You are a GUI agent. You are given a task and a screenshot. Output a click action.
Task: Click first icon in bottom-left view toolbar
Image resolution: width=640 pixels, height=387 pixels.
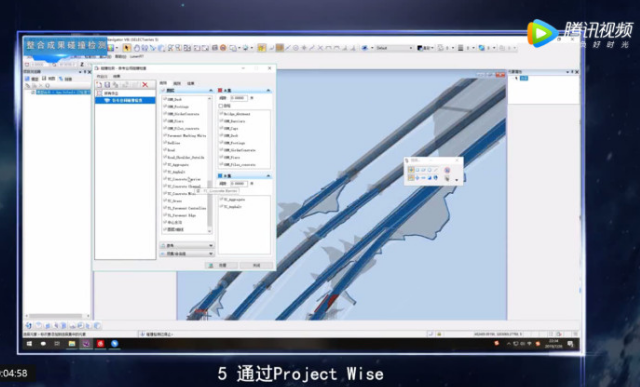[29, 325]
